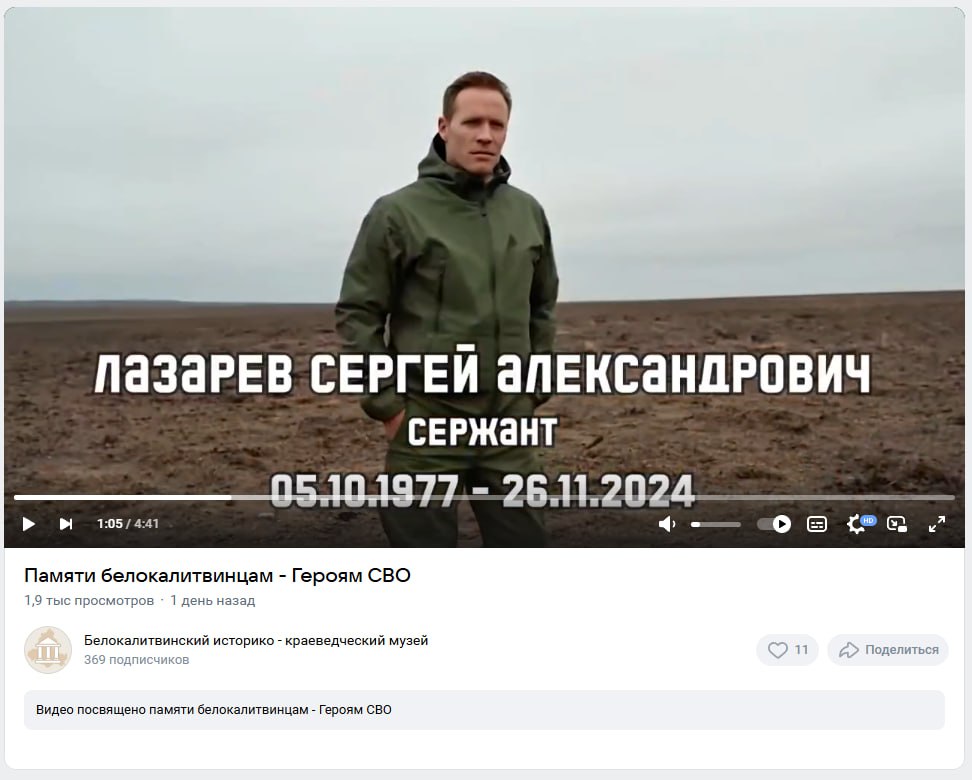Turn on subtitles
972x780 pixels.
(x=816, y=524)
